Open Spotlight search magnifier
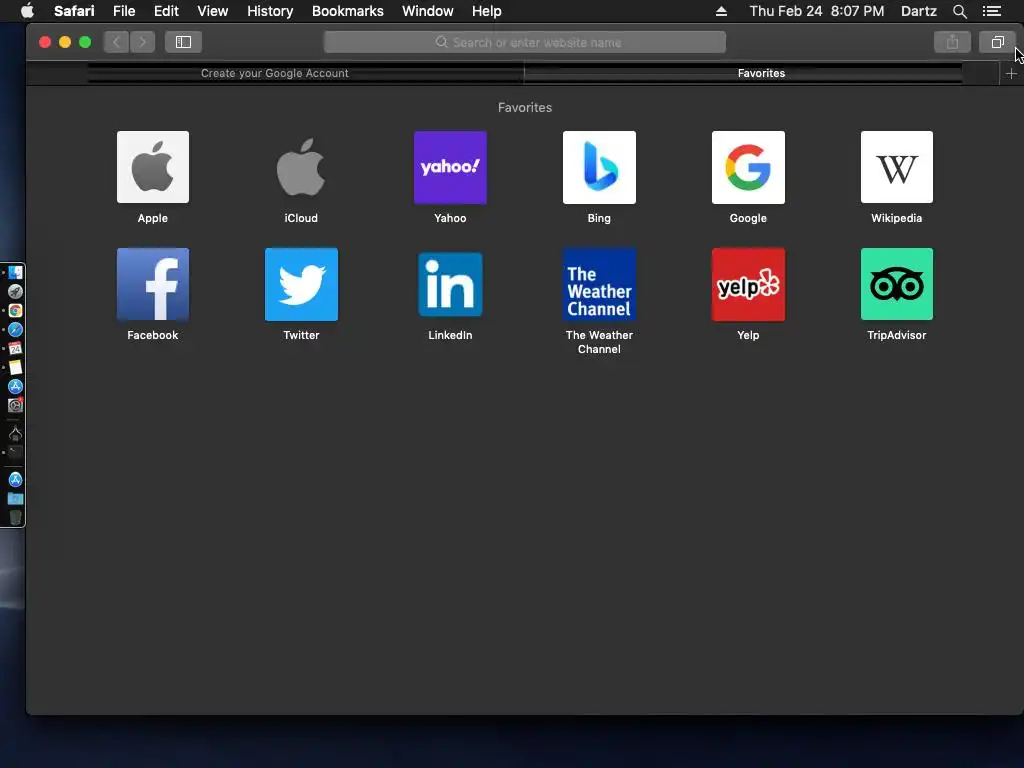Viewport: 1024px width, 768px height. pyautogui.click(x=959, y=11)
